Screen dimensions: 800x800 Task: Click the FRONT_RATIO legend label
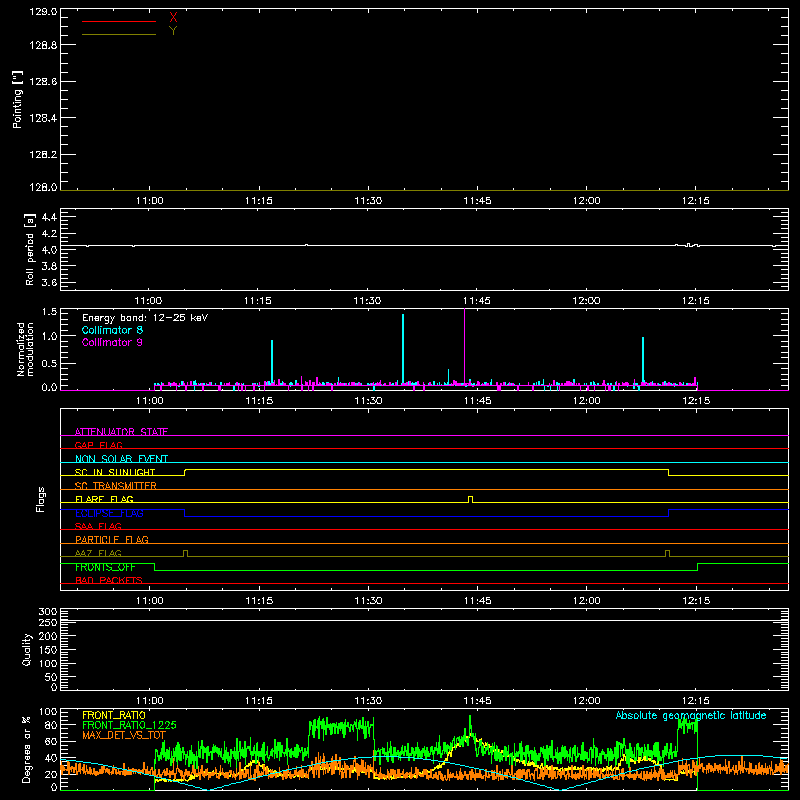[114, 715]
